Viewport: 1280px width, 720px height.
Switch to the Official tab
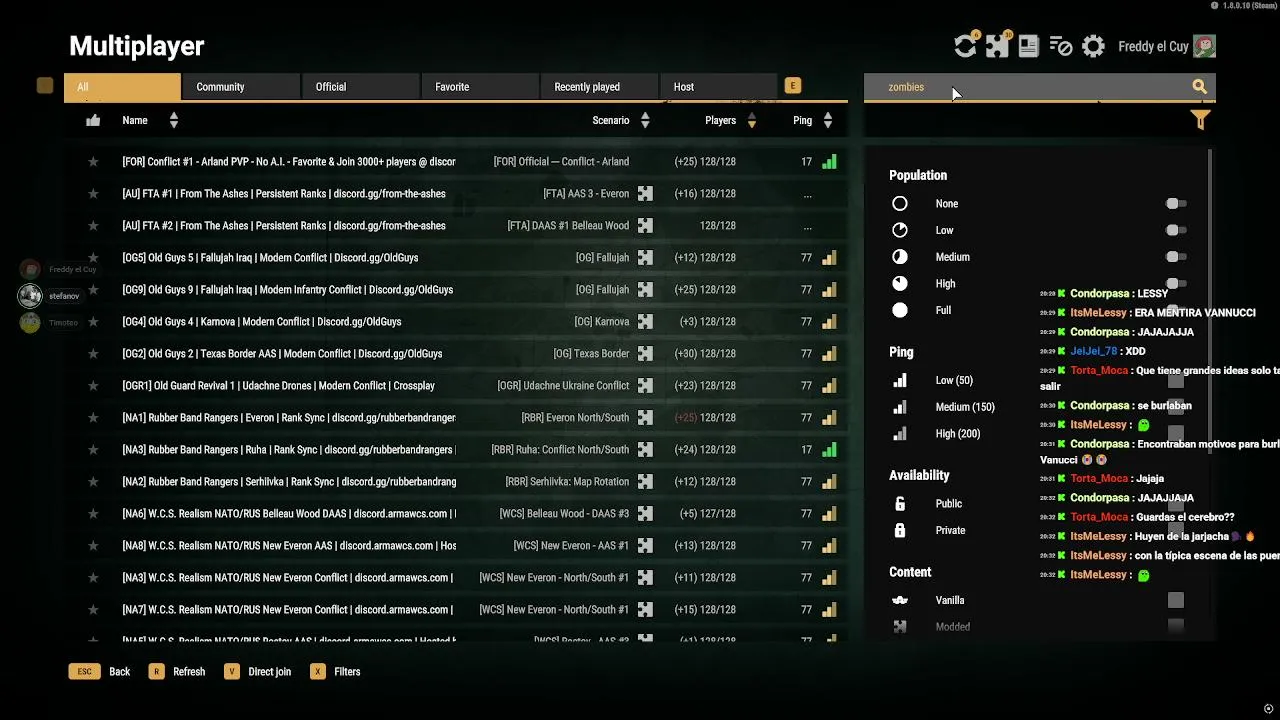(361, 87)
